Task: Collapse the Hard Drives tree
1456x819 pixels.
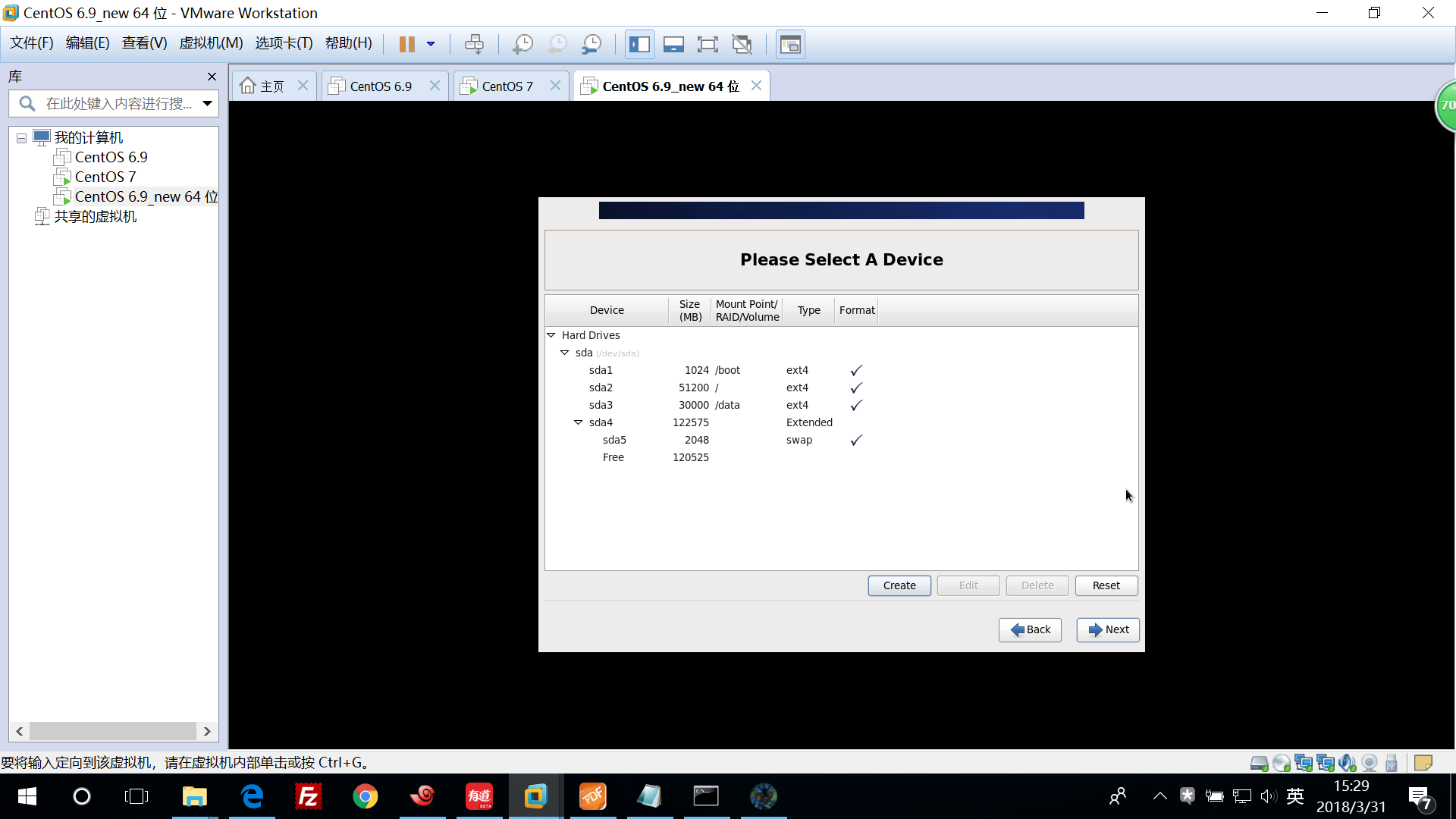Action: (551, 335)
